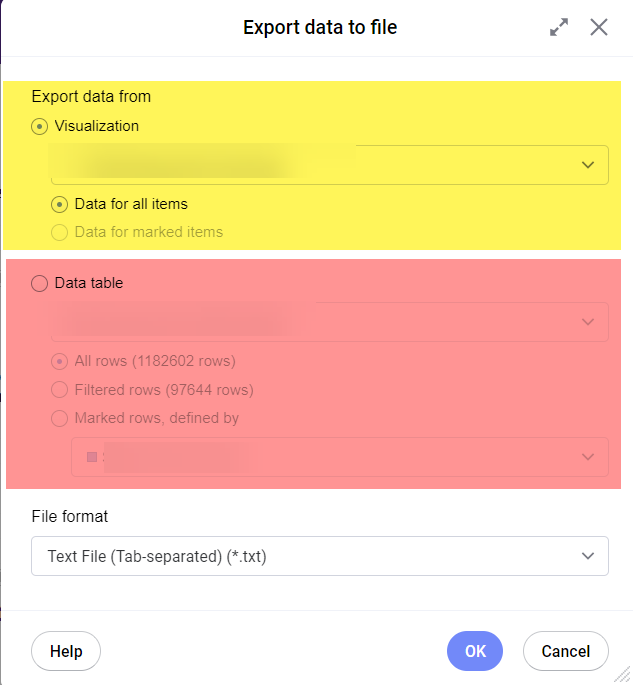Screen dimensions: 633x685
Task: Click the Export data from heading
Action: [91, 97]
